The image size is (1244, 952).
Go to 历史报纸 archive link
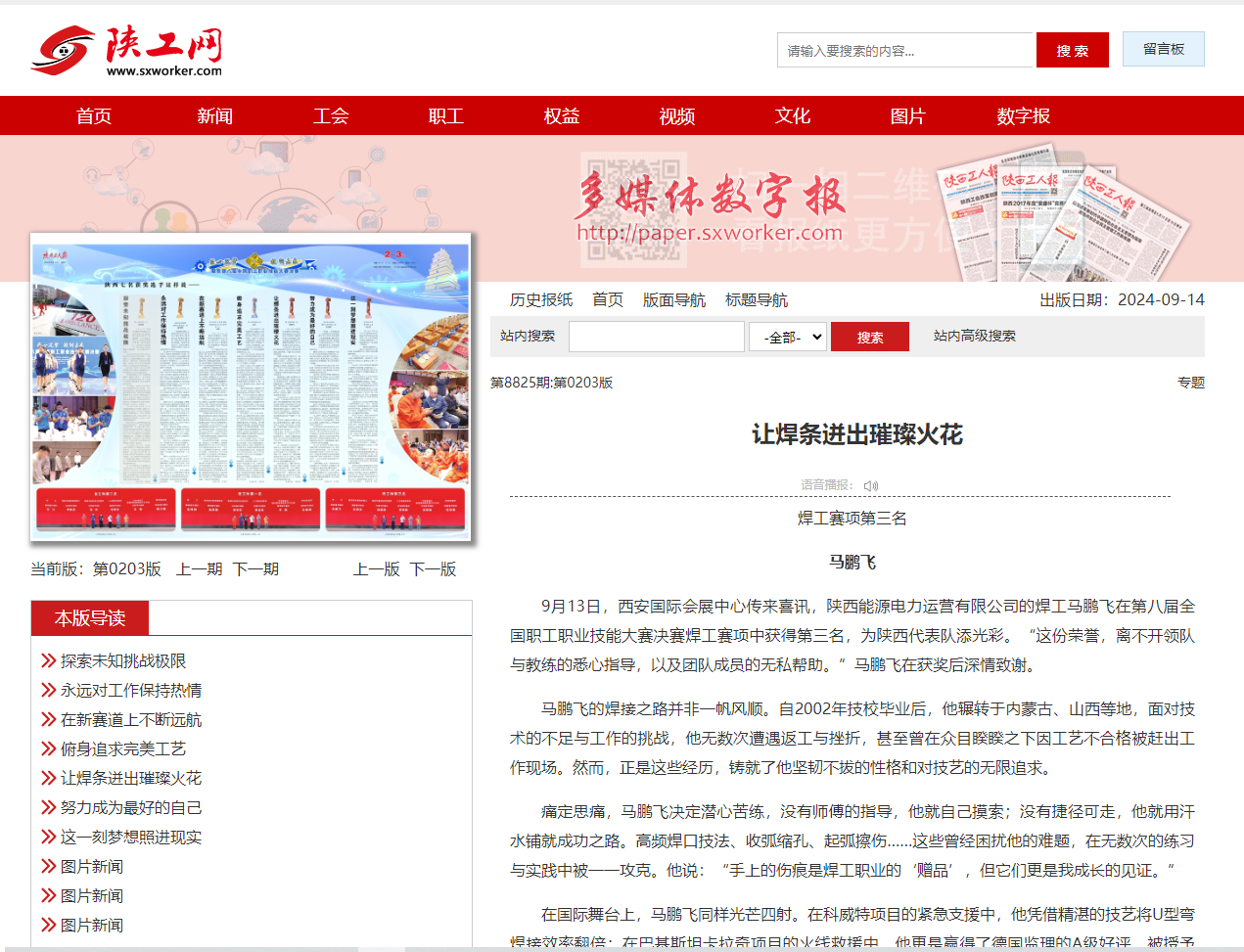click(541, 300)
